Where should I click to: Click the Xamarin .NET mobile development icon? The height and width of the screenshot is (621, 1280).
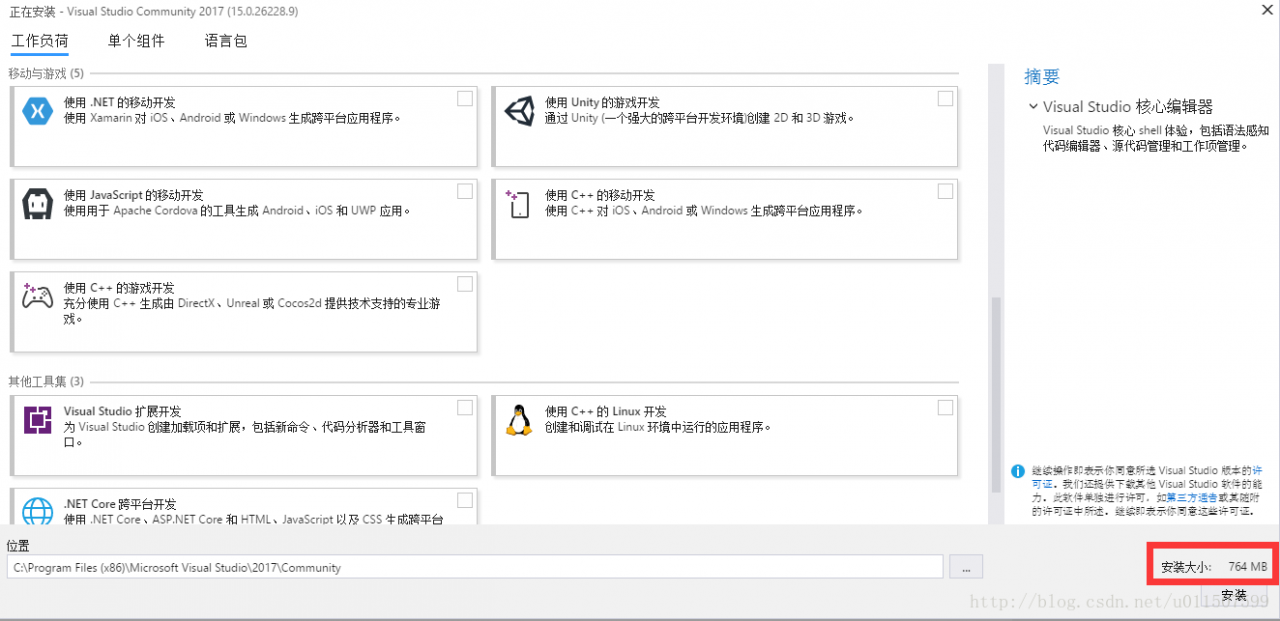point(38,112)
